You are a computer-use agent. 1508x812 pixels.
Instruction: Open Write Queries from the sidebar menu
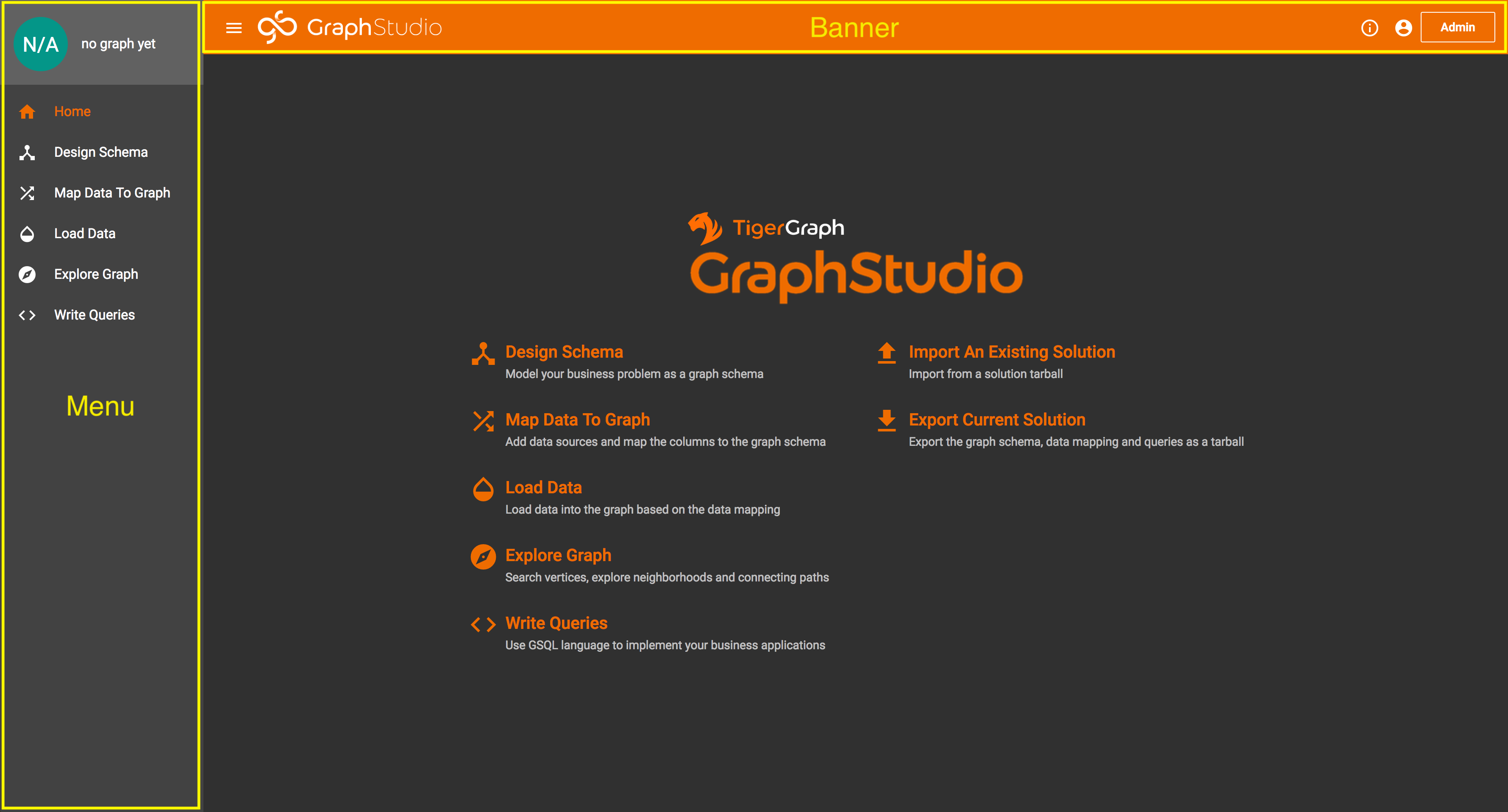point(94,315)
